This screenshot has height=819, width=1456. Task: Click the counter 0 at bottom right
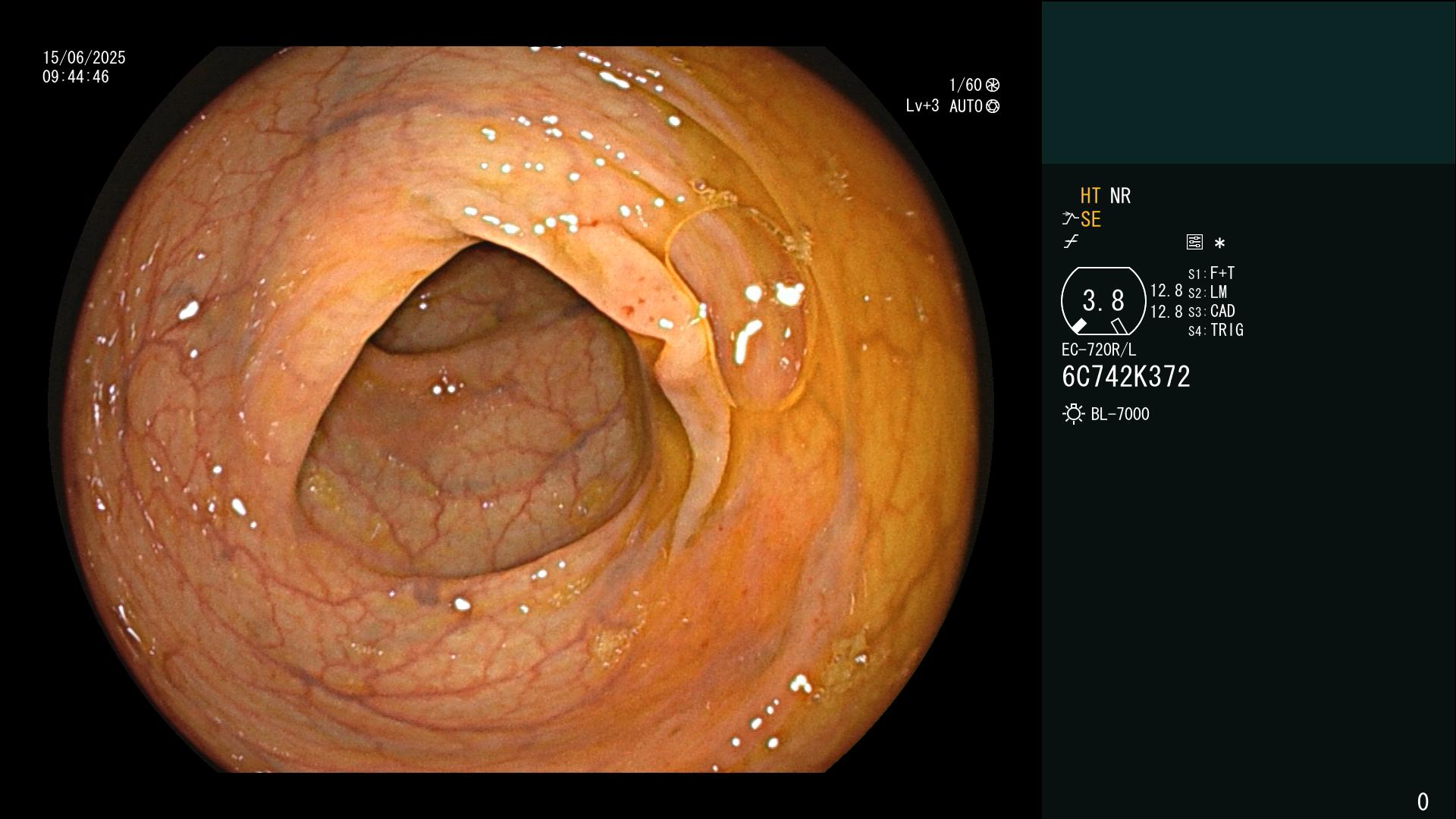pyautogui.click(x=1423, y=802)
